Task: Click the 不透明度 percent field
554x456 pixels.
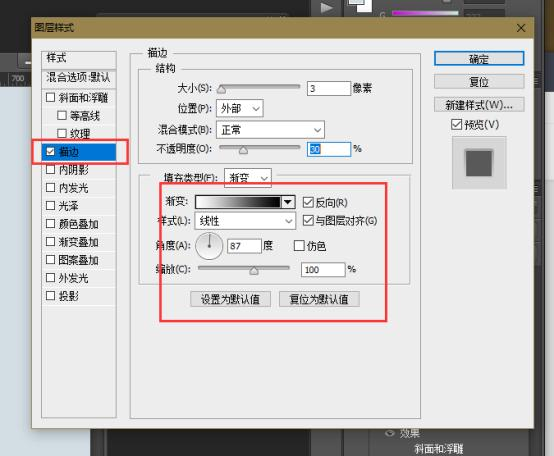Action: [329, 149]
